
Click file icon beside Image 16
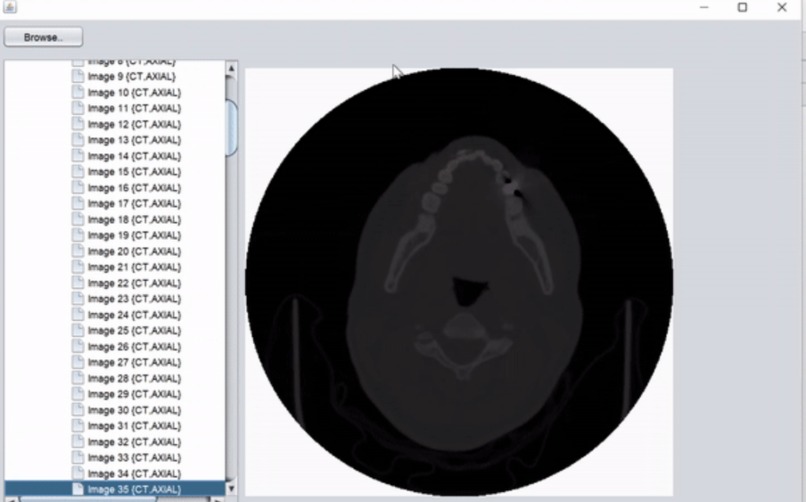[78, 187]
